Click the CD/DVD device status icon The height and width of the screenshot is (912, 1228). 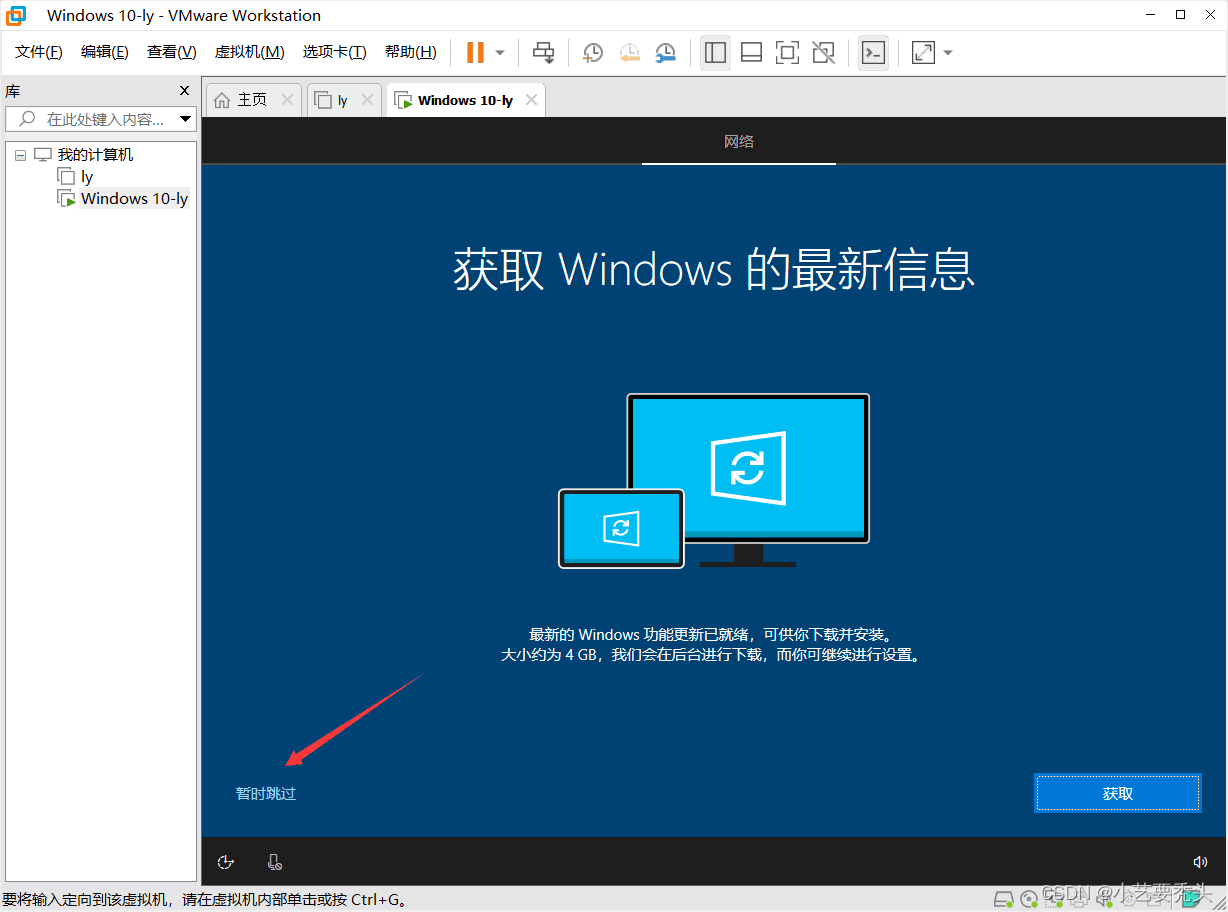coord(1029,901)
